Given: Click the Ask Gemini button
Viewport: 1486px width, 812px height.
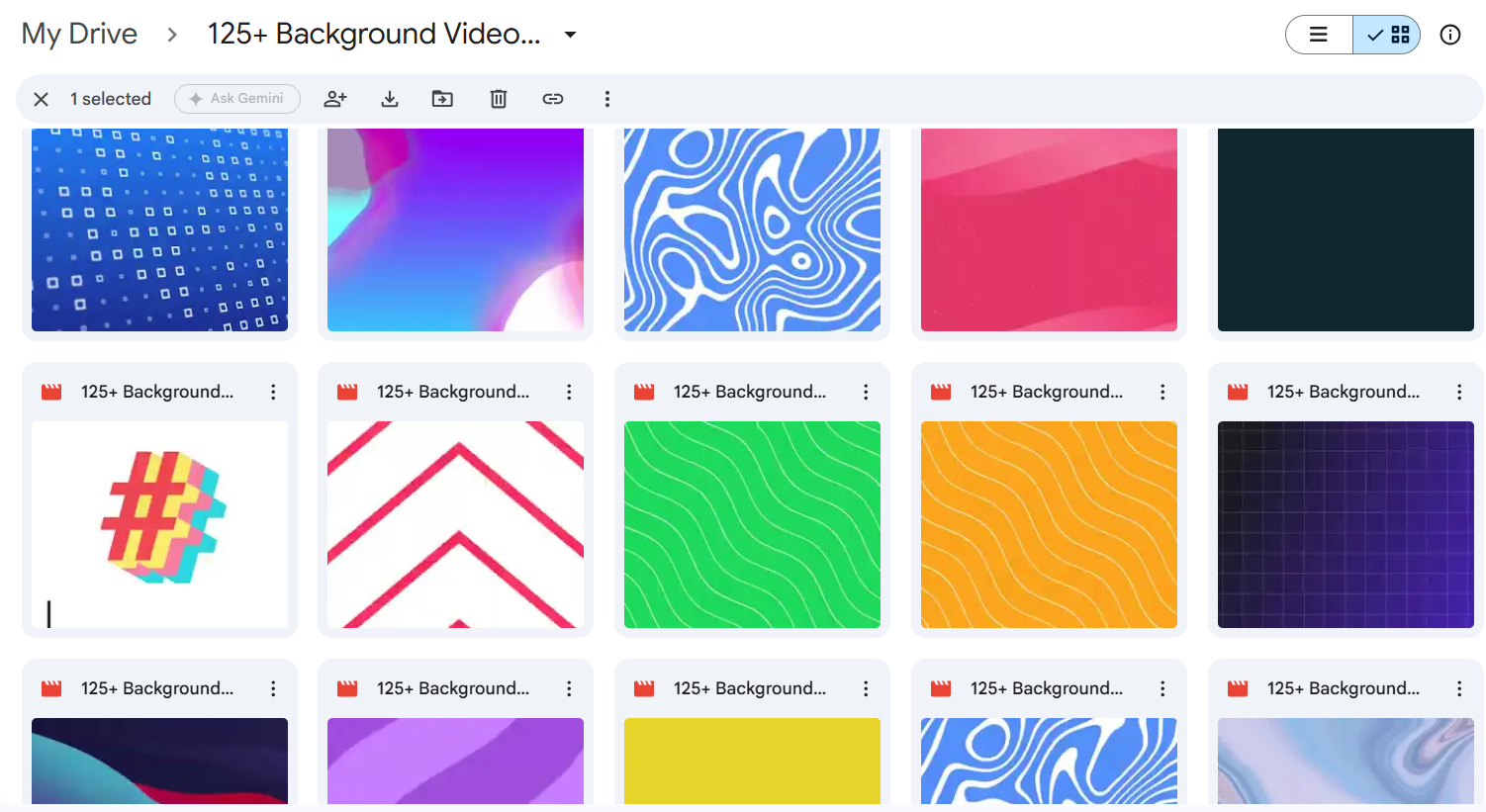Looking at the screenshot, I should (x=237, y=99).
